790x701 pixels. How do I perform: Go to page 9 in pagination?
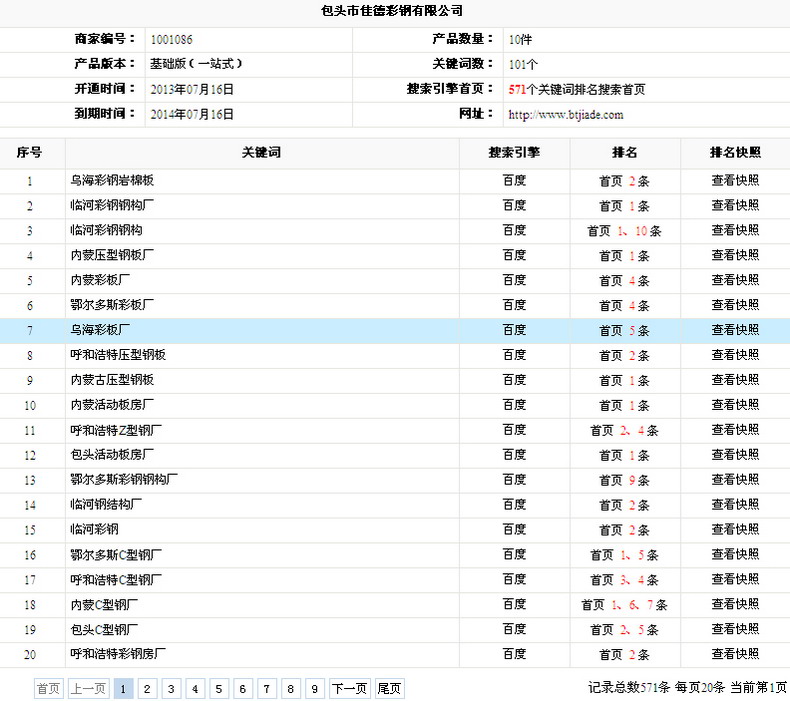[x=315, y=688]
